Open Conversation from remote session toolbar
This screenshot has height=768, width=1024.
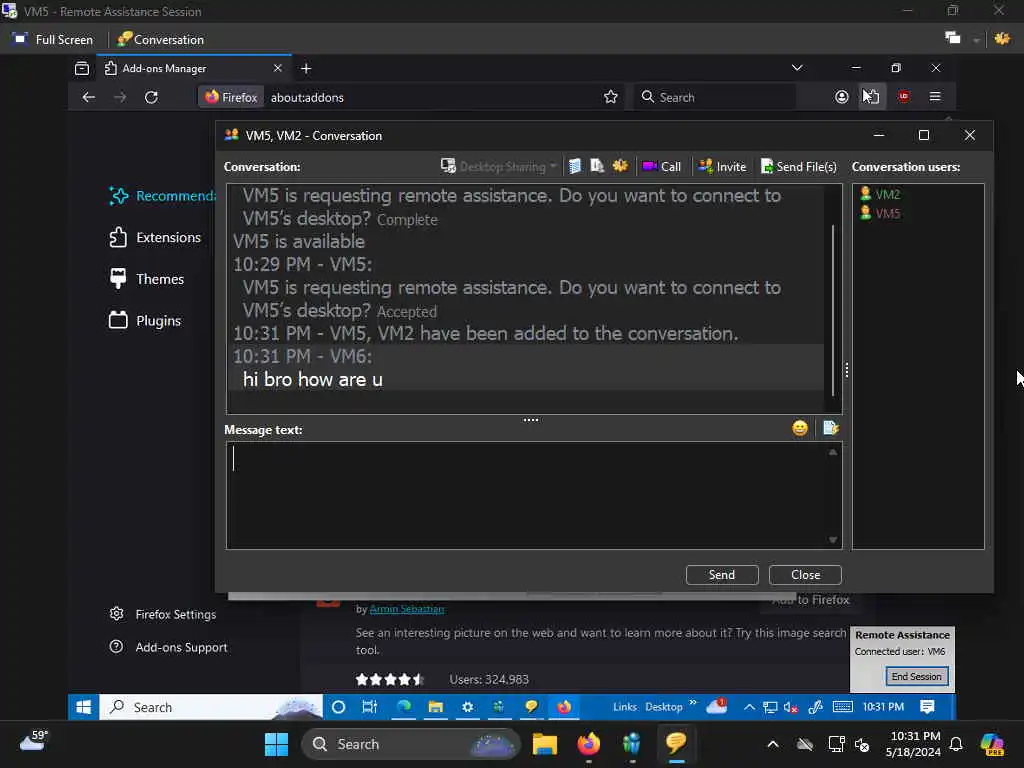(x=161, y=39)
